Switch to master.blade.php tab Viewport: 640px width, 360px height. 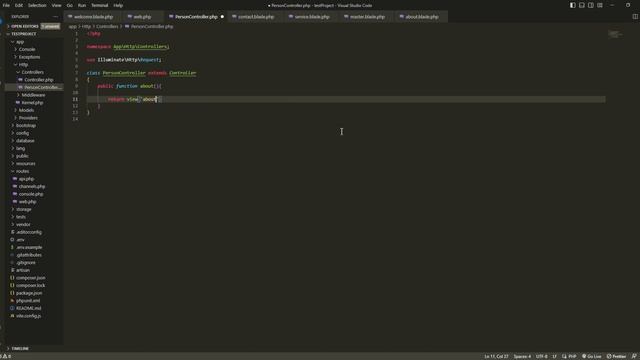coord(367,17)
